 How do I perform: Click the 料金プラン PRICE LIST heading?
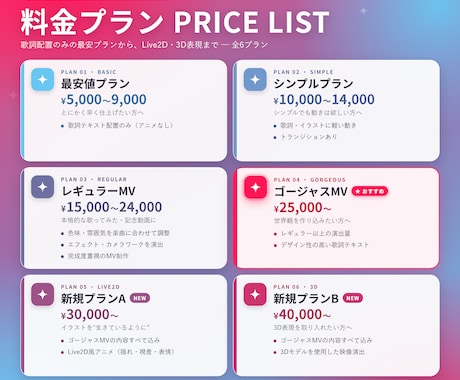click(175, 22)
